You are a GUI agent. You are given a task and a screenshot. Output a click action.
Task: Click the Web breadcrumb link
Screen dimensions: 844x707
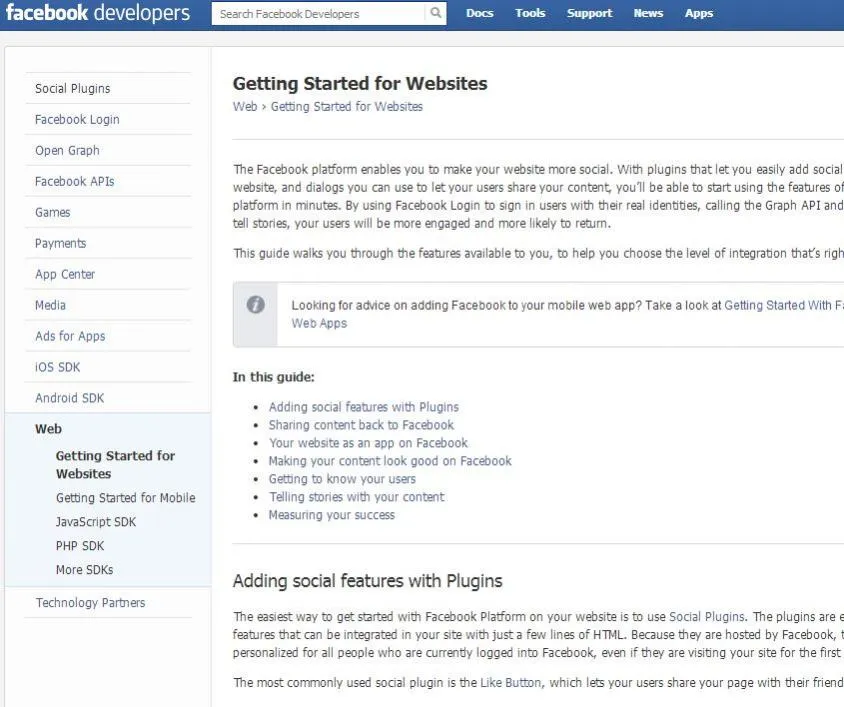coord(245,107)
